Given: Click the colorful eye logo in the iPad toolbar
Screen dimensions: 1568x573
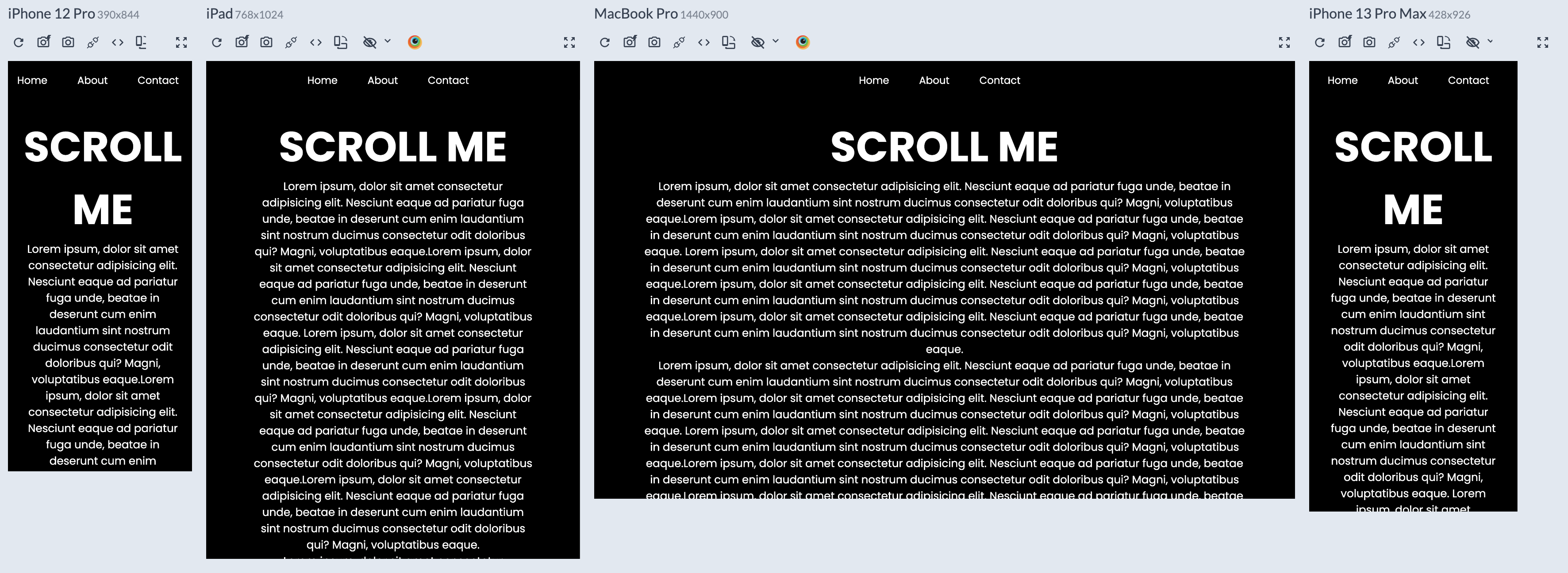Looking at the screenshot, I should pos(415,42).
